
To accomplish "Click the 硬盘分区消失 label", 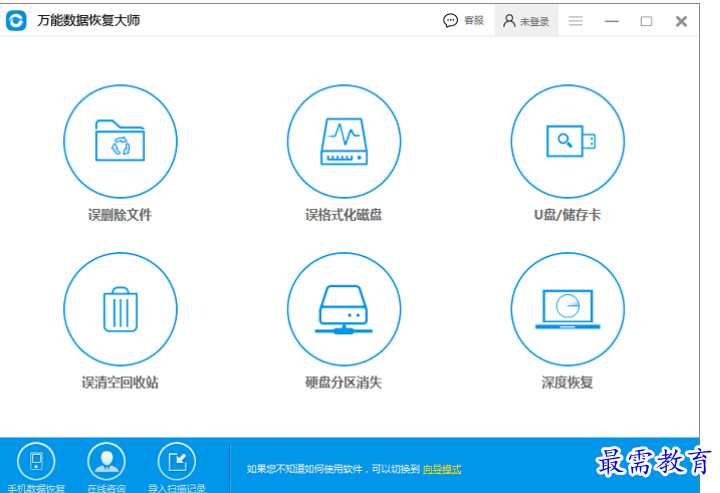I will (343, 382).
